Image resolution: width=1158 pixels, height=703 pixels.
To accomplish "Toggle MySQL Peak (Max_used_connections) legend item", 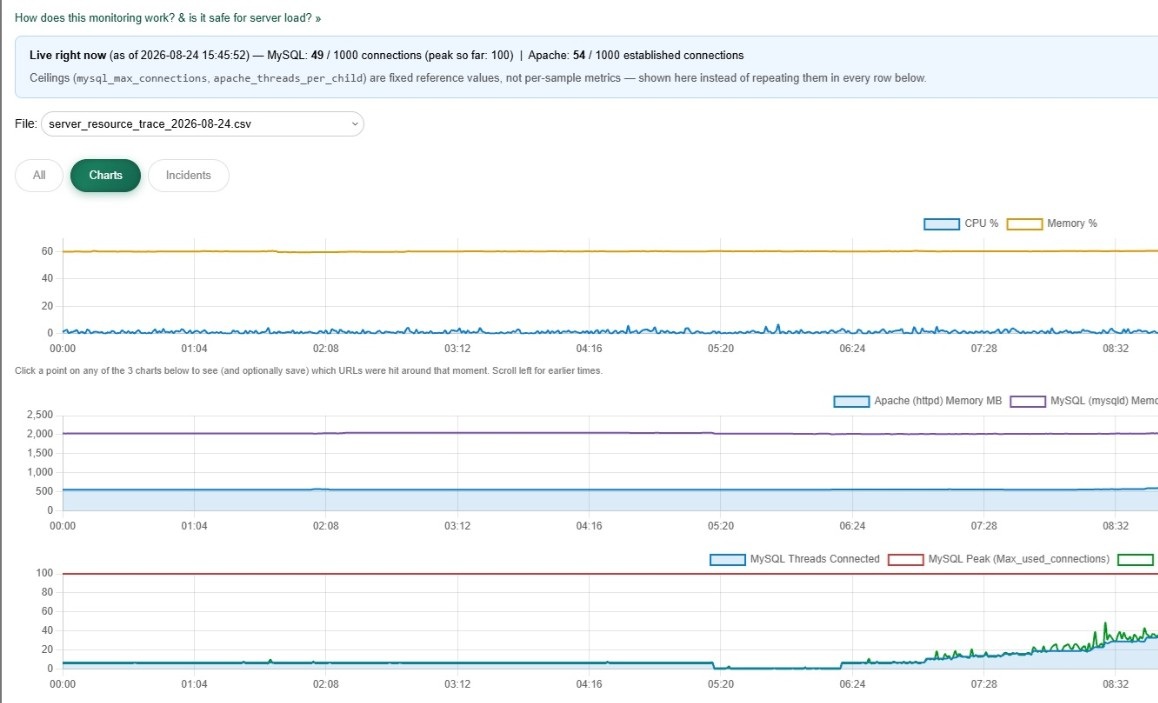I will coord(998,559).
